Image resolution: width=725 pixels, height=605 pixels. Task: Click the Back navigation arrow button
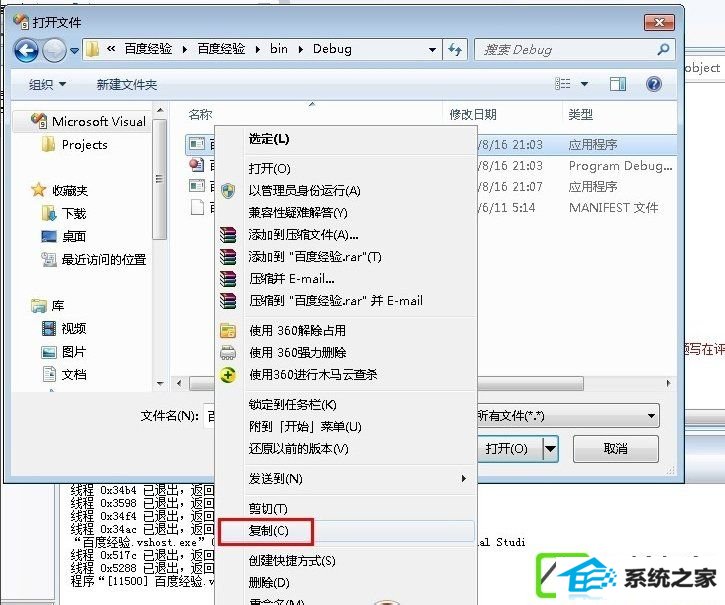pyautogui.click(x=26, y=50)
